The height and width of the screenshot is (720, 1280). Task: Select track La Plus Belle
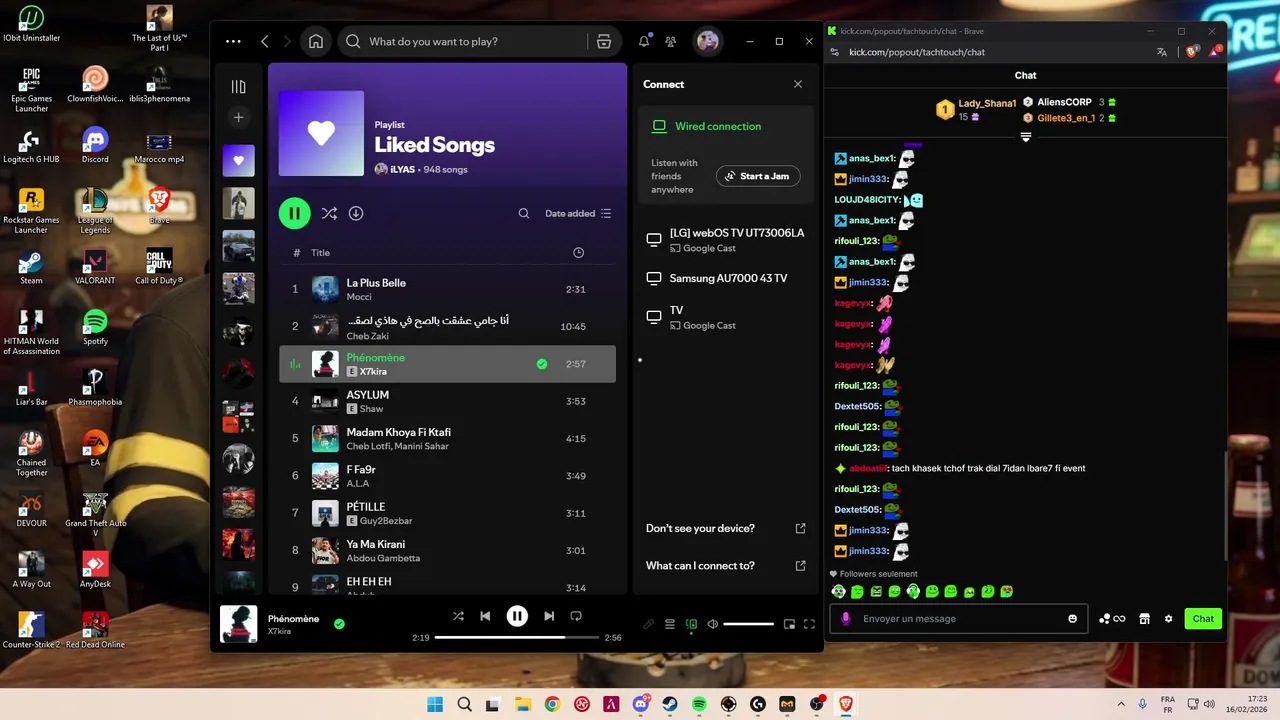(x=447, y=289)
